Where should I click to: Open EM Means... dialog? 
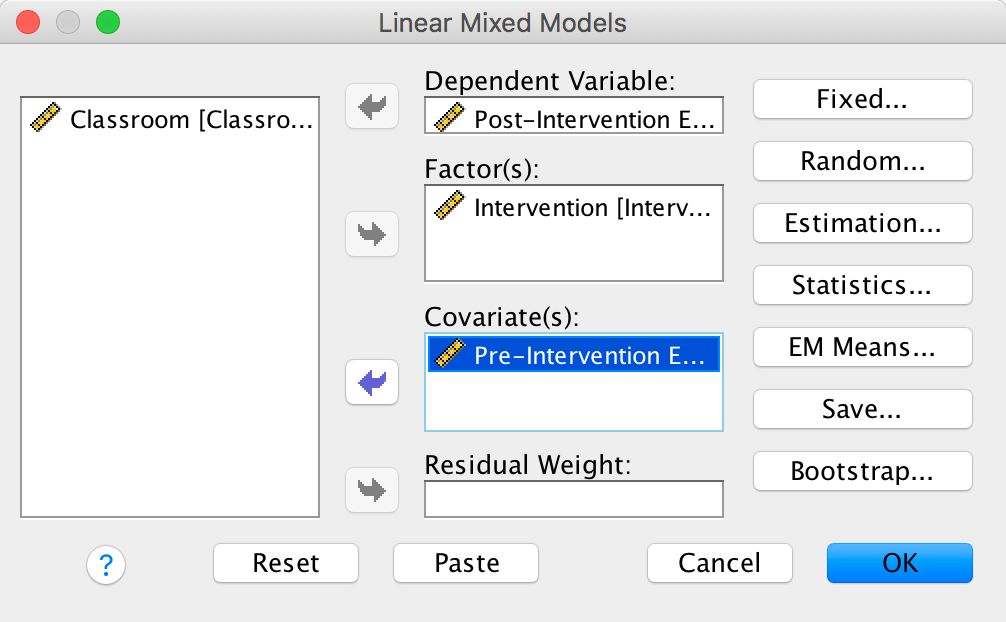pyautogui.click(x=862, y=347)
